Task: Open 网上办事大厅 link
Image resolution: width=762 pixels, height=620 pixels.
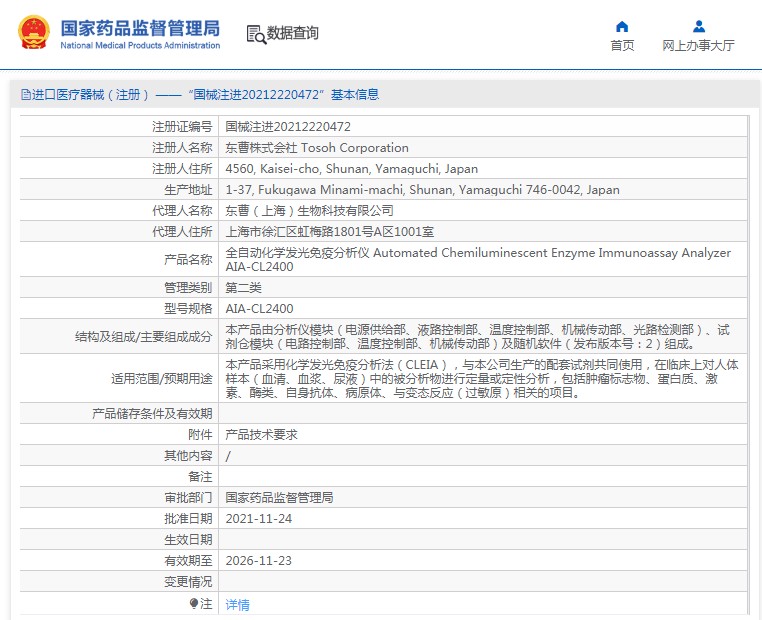Action: point(698,45)
